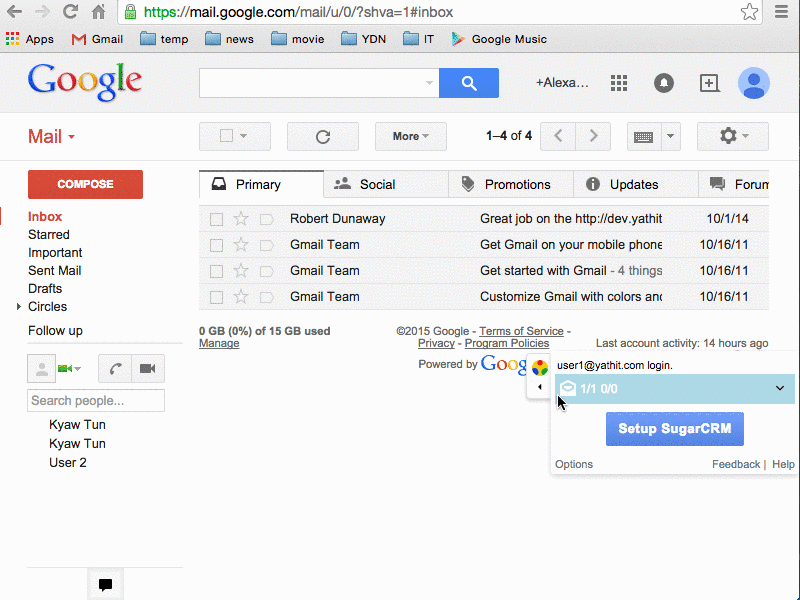Viewport: 800px width, 600px height.
Task: Open the Feedback link
Action: [736, 464]
